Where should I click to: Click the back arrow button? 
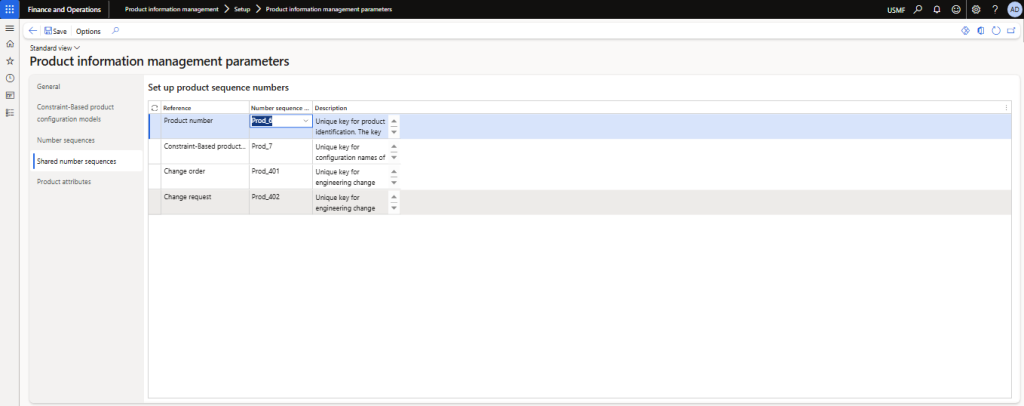(x=33, y=31)
